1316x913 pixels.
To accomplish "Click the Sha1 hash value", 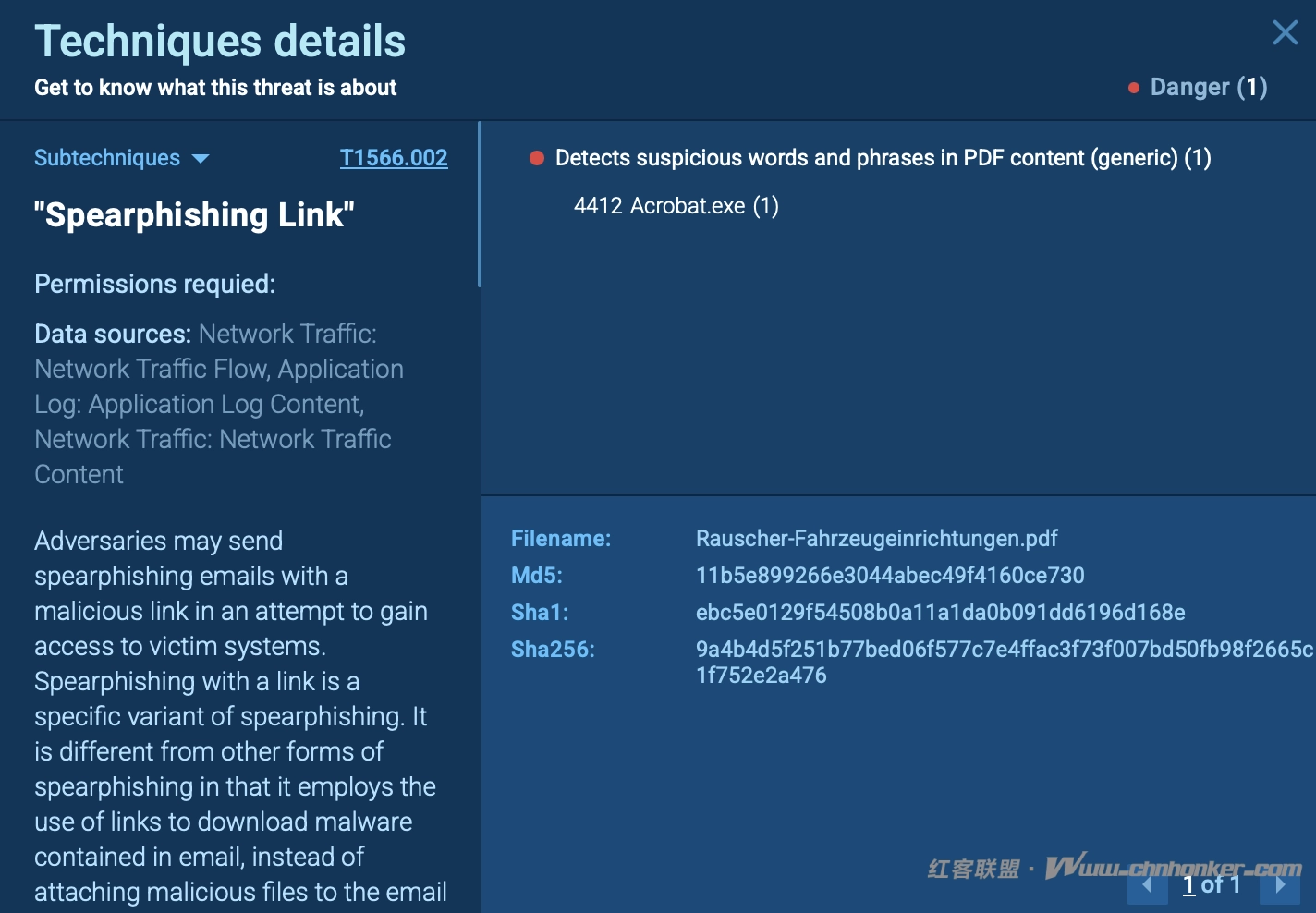I will coord(940,613).
